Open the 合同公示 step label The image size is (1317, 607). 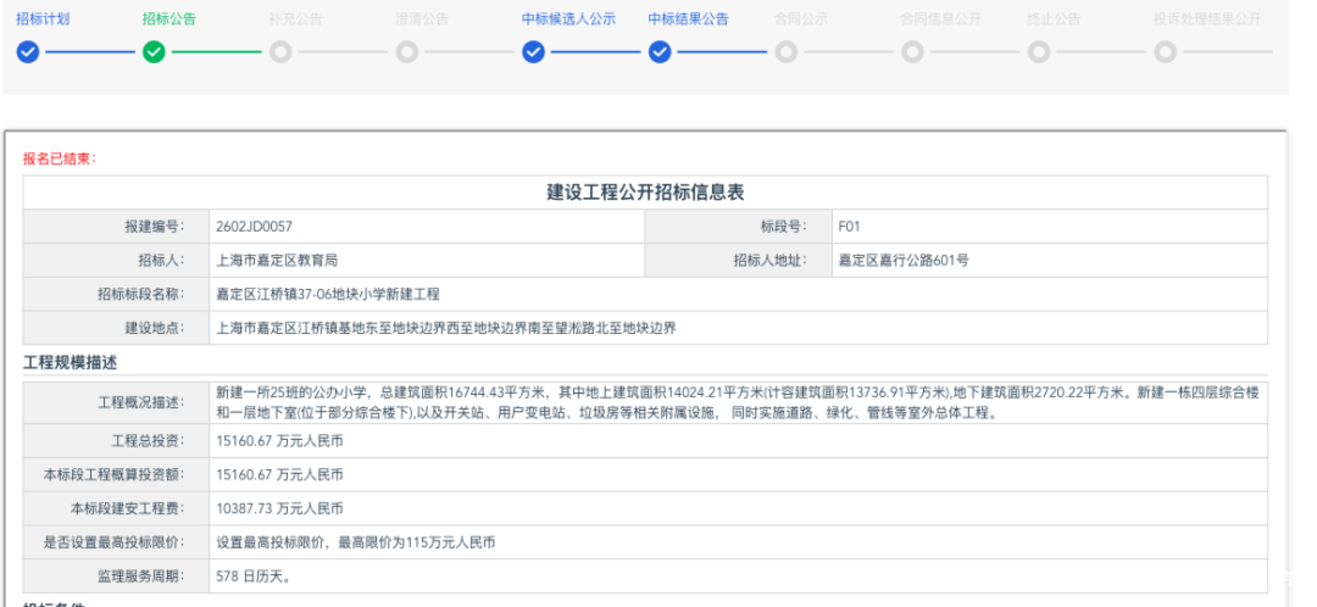pyautogui.click(x=801, y=19)
